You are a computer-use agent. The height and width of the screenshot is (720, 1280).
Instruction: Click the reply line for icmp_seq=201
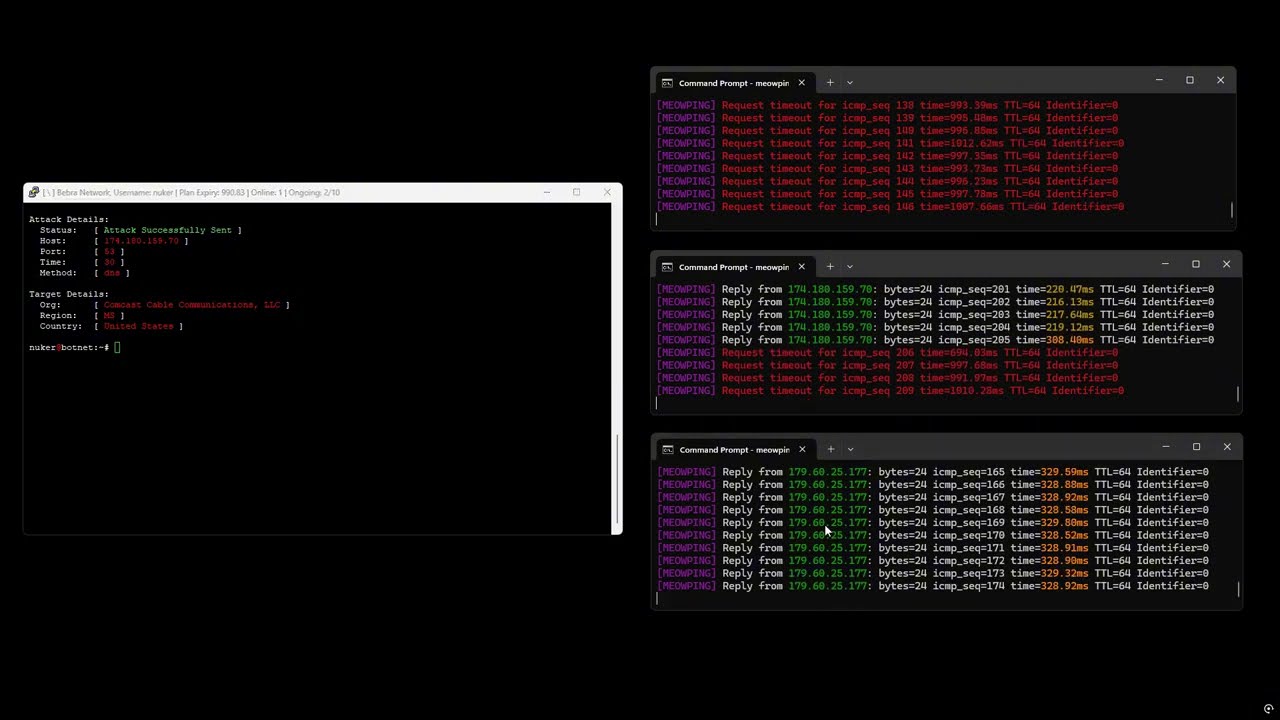[935, 289]
